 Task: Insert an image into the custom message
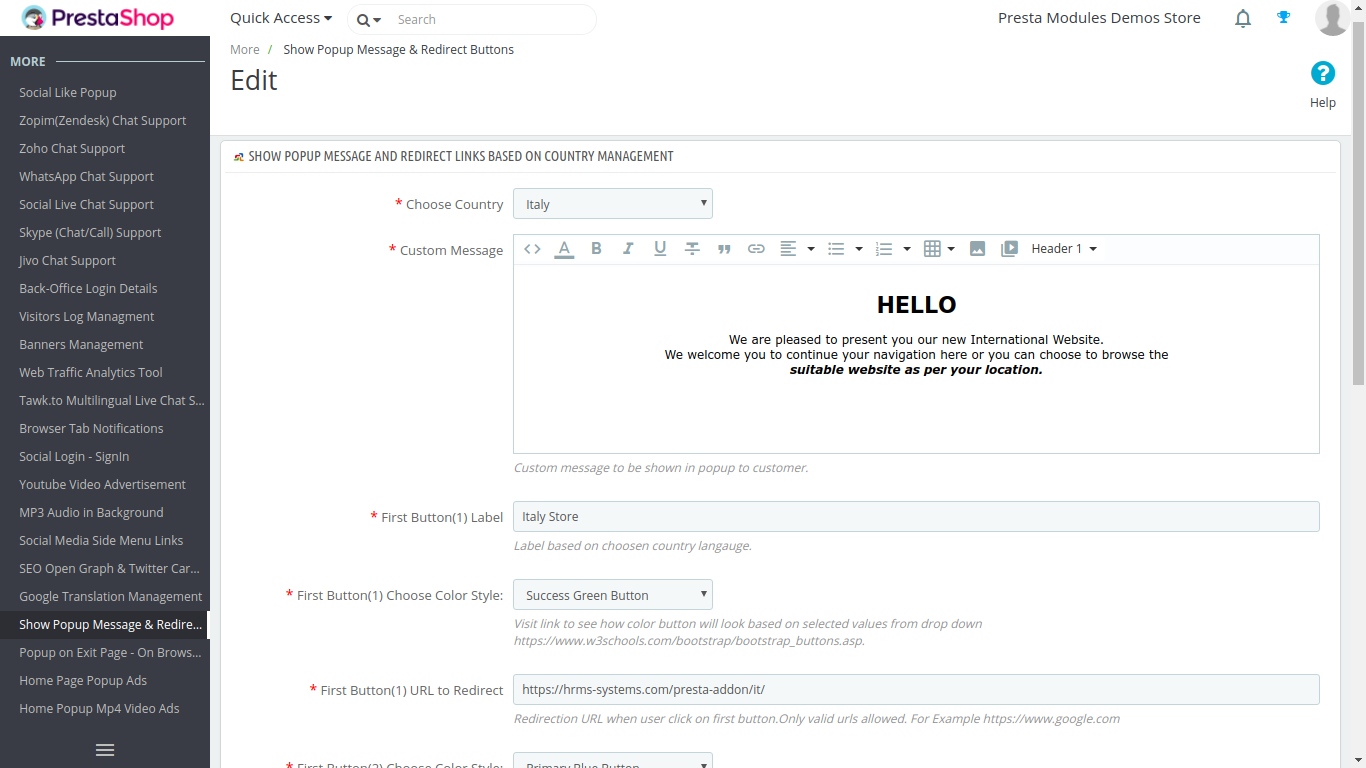coord(978,249)
